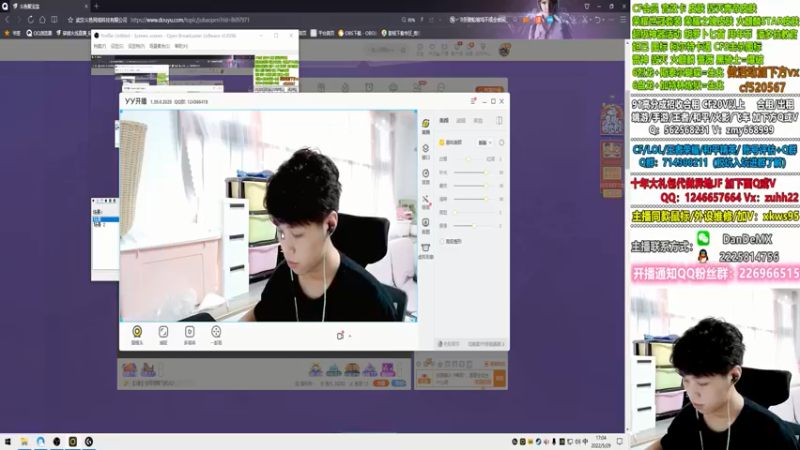Open the 窗口 window icon in YY sidebar

(x=426, y=151)
